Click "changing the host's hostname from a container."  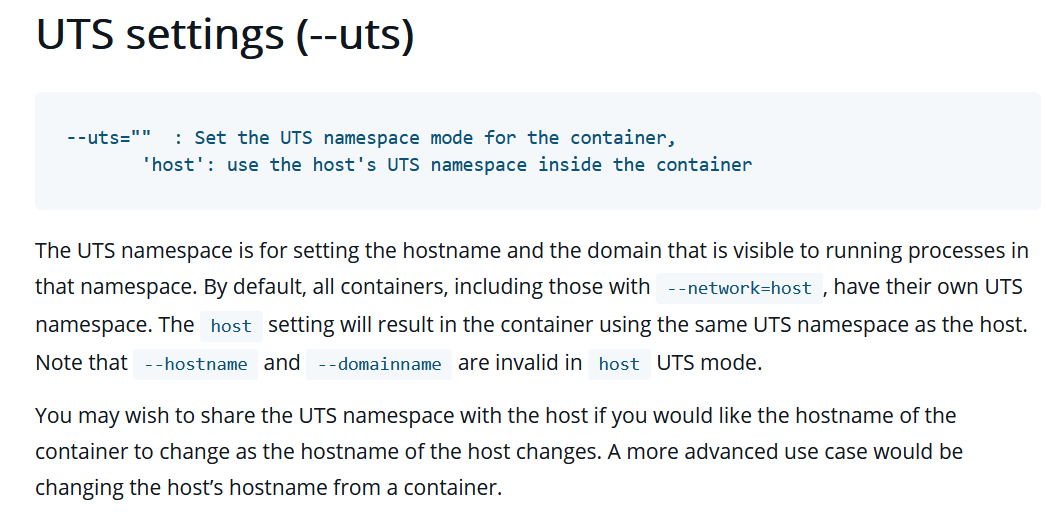[x=268, y=487]
